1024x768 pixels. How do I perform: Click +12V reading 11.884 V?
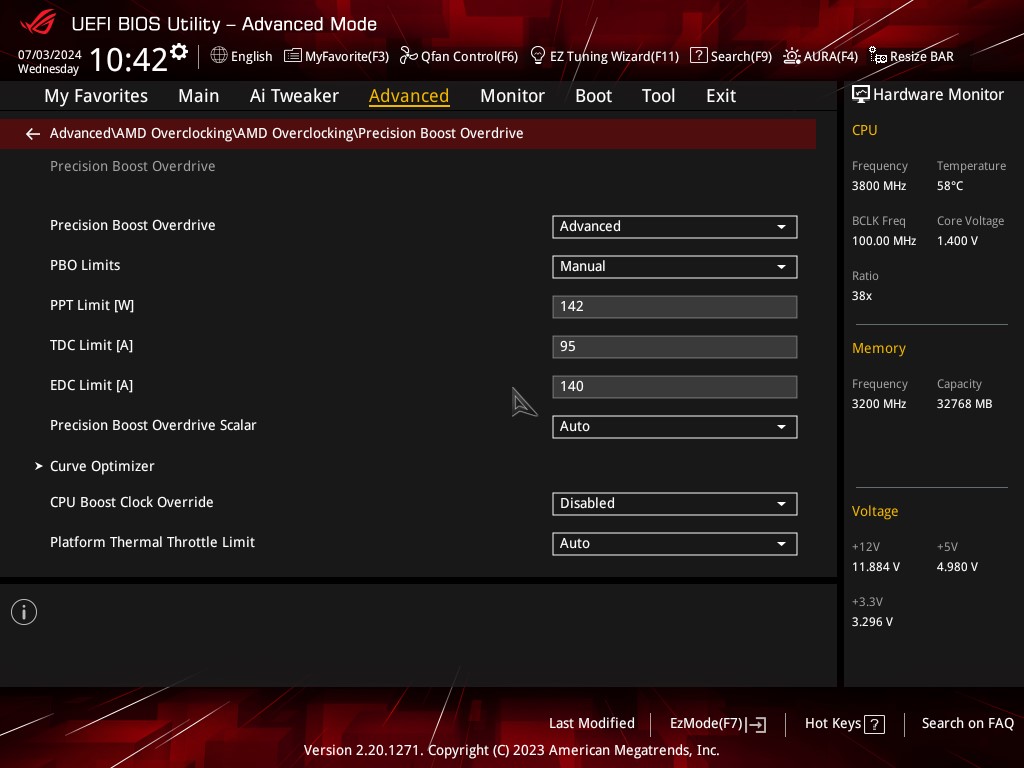click(876, 567)
